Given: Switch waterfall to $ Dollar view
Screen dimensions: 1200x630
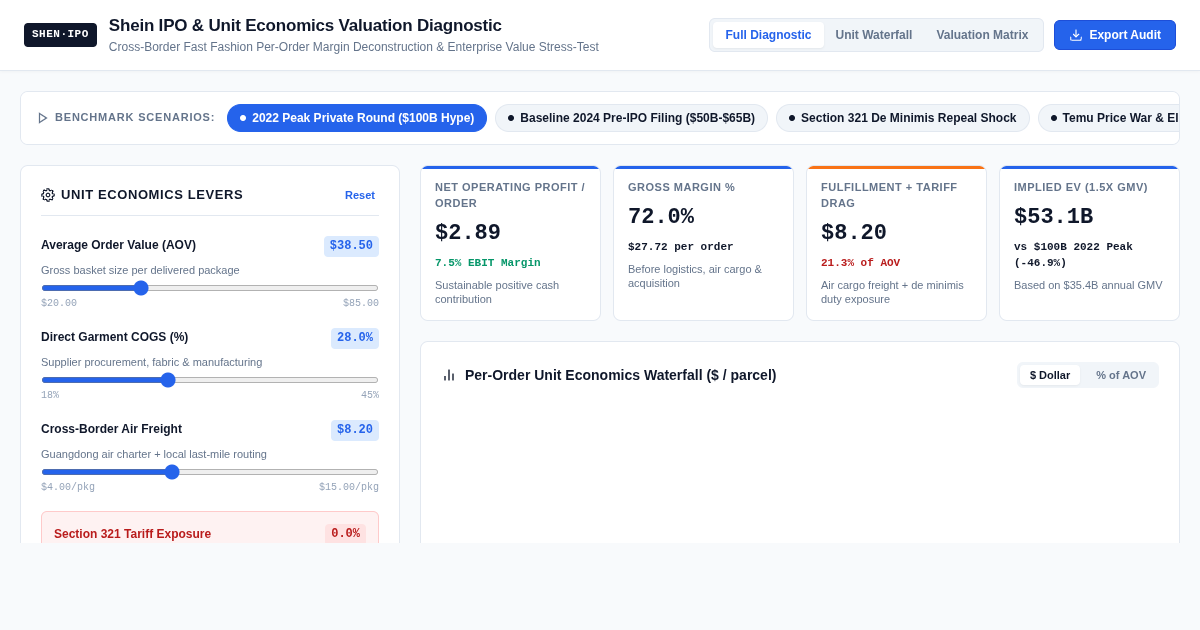Looking at the screenshot, I should pyautogui.click(x=1050, y=375).
